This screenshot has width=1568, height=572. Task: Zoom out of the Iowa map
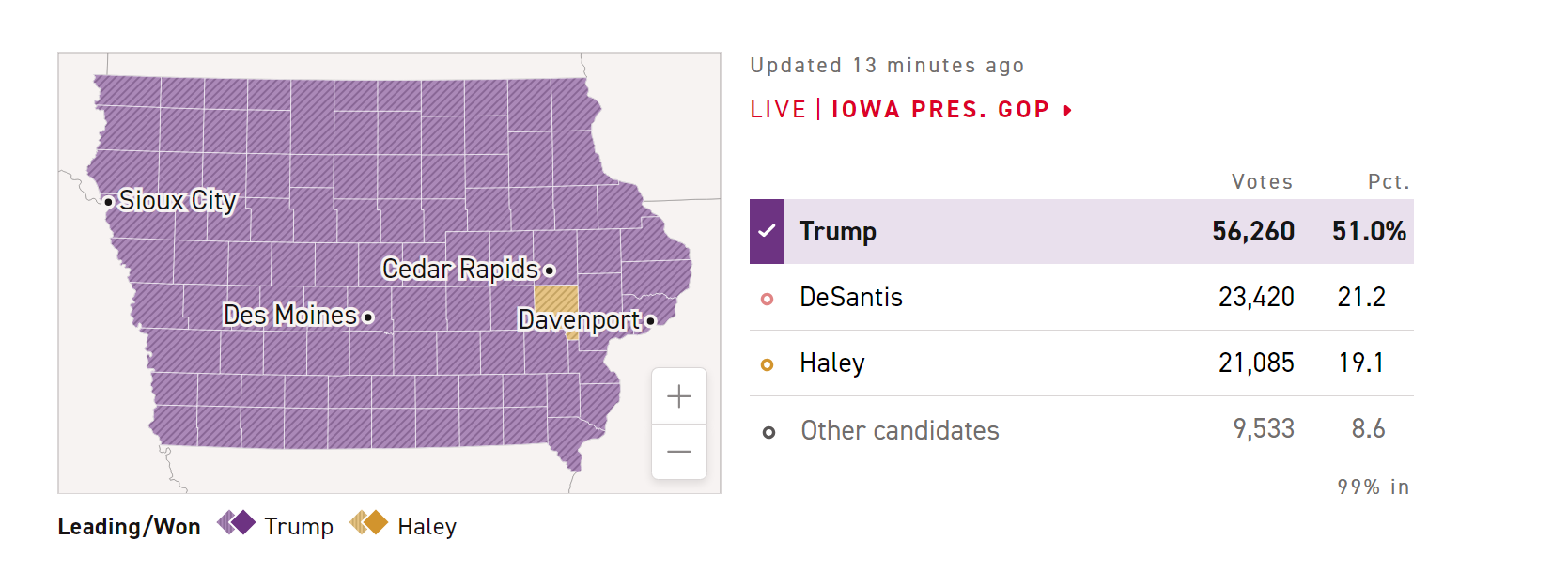coord(678,452)
